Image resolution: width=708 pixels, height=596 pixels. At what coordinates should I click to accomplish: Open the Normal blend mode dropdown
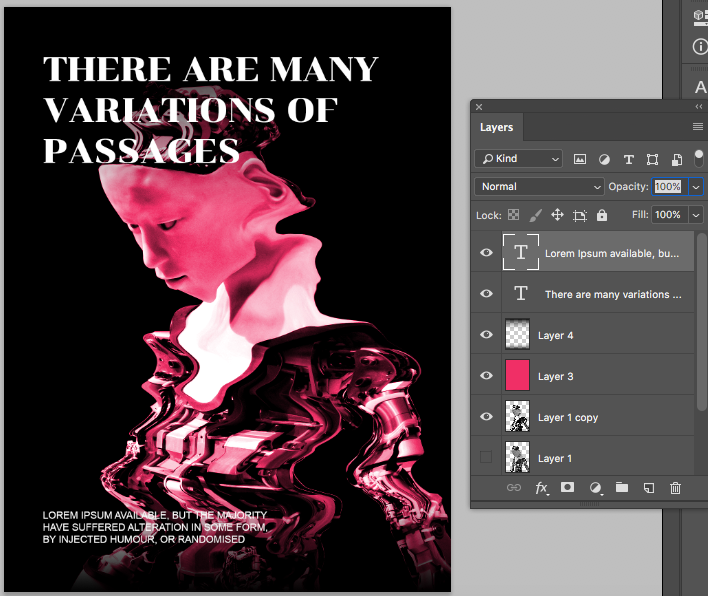tap(539, 187)
